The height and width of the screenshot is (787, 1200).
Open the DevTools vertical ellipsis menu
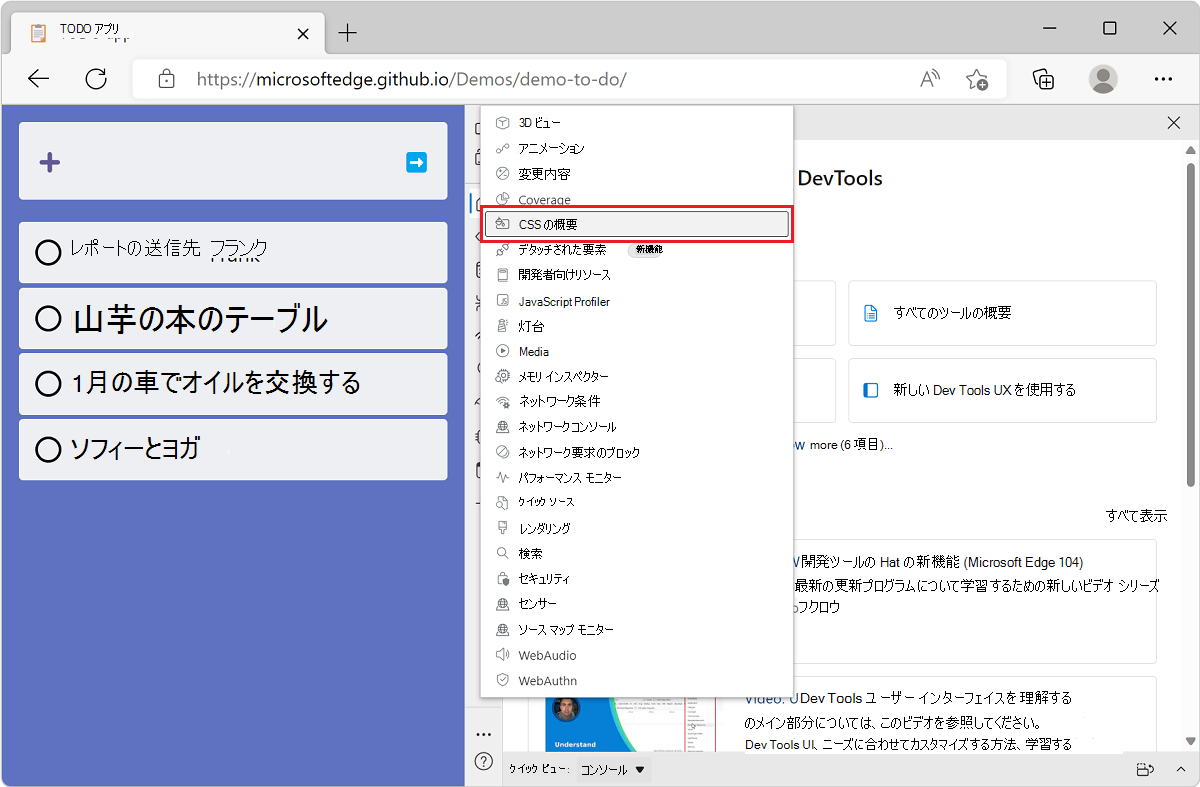pos(484,733)
